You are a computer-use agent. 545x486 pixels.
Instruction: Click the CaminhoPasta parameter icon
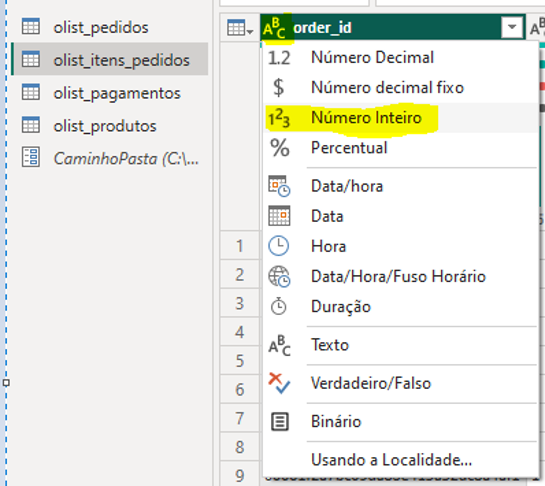tap(31, 157)
